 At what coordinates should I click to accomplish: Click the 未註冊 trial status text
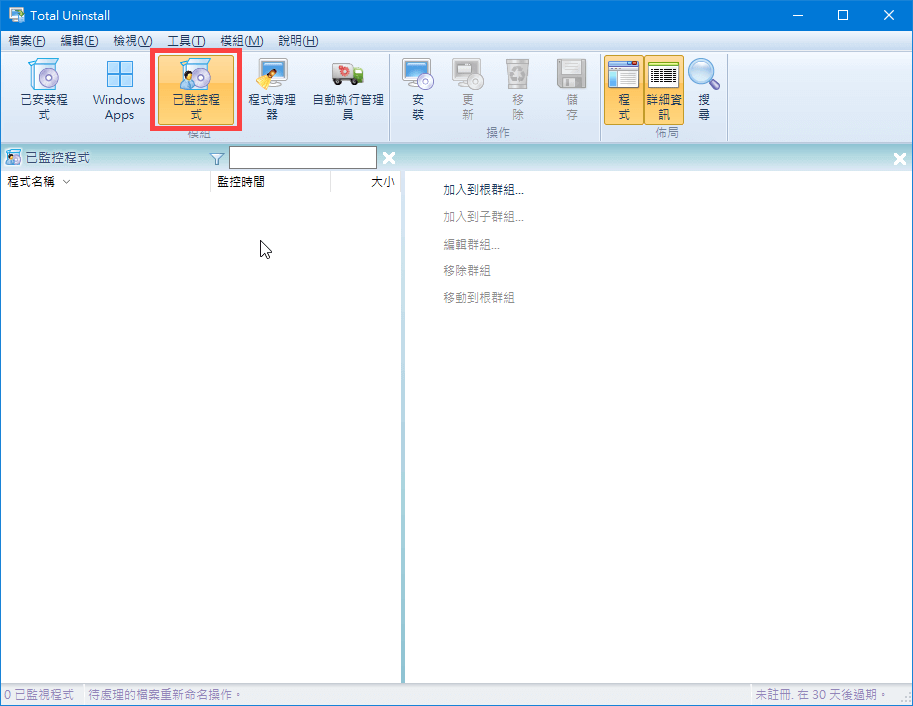(820, 694)
